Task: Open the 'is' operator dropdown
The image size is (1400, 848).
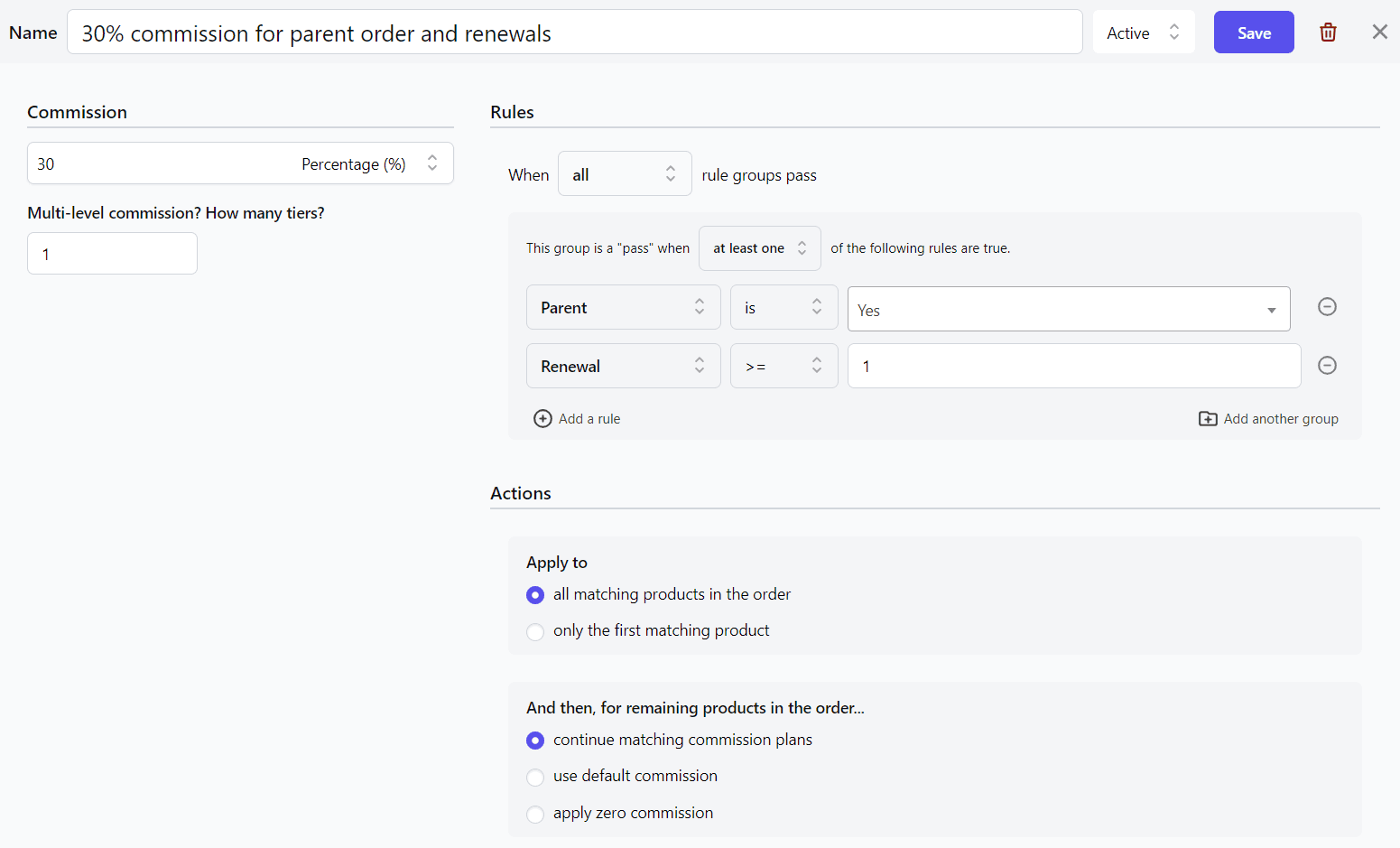Action: [783, 308]
